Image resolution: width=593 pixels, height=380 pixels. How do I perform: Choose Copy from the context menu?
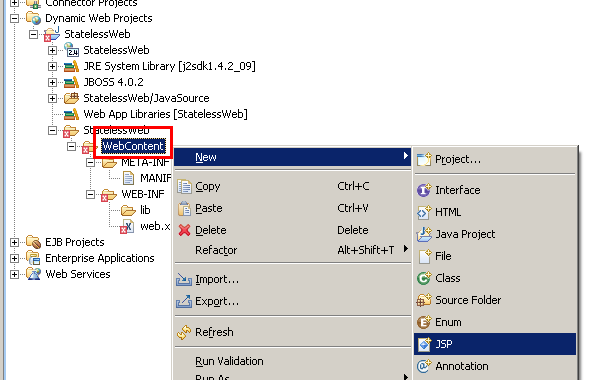(292, 186)
